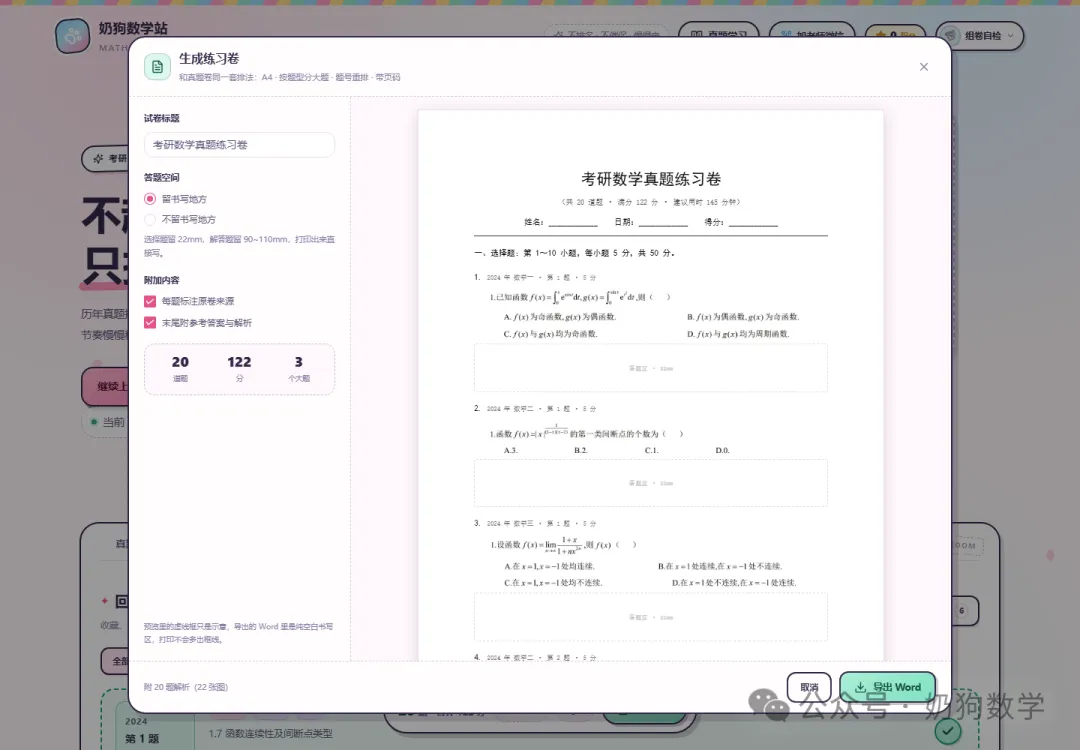Click the 3 个大题 count
The height and width of the screenshot is (750, 1080).
pos(298,368)
